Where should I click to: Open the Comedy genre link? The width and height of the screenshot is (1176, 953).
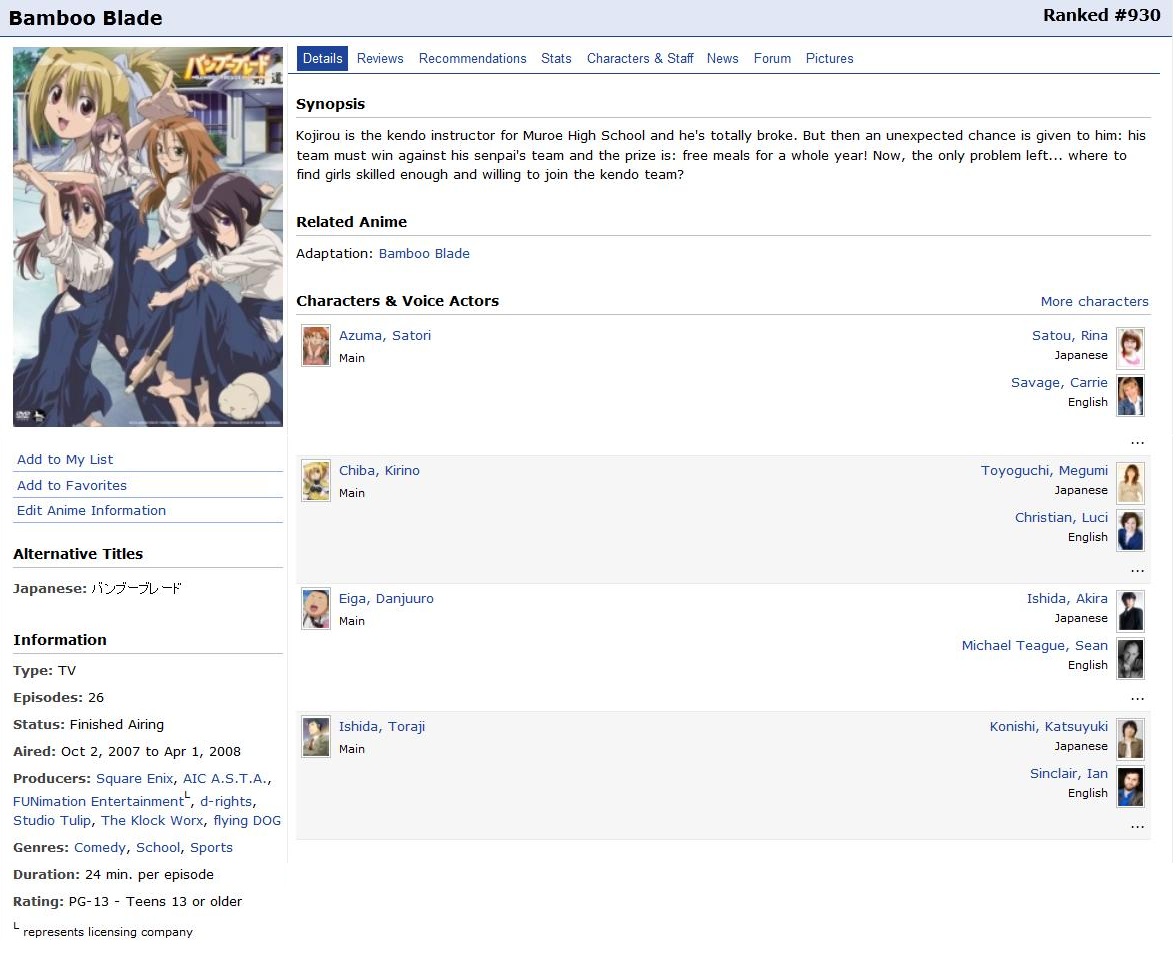click(100, 847)
